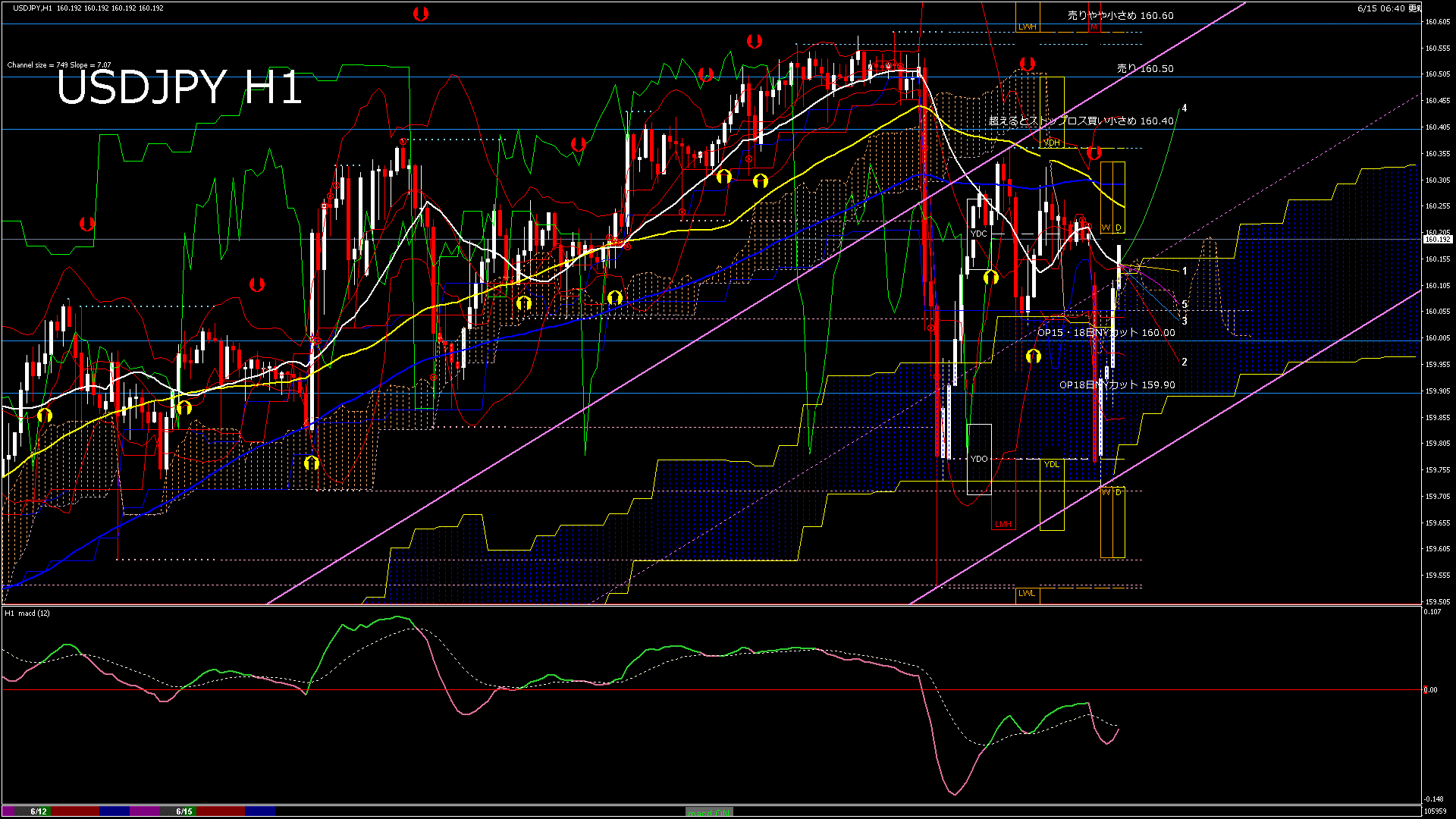Select the 売りやや小さめ 160.60 label

1120,15
